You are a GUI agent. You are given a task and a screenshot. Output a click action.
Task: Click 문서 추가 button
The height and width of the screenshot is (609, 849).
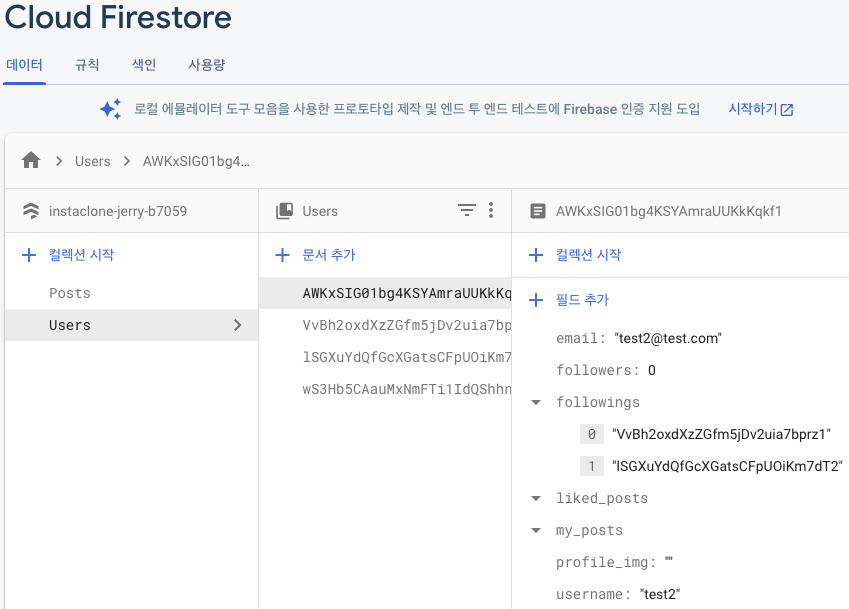(x=329, y=255)
